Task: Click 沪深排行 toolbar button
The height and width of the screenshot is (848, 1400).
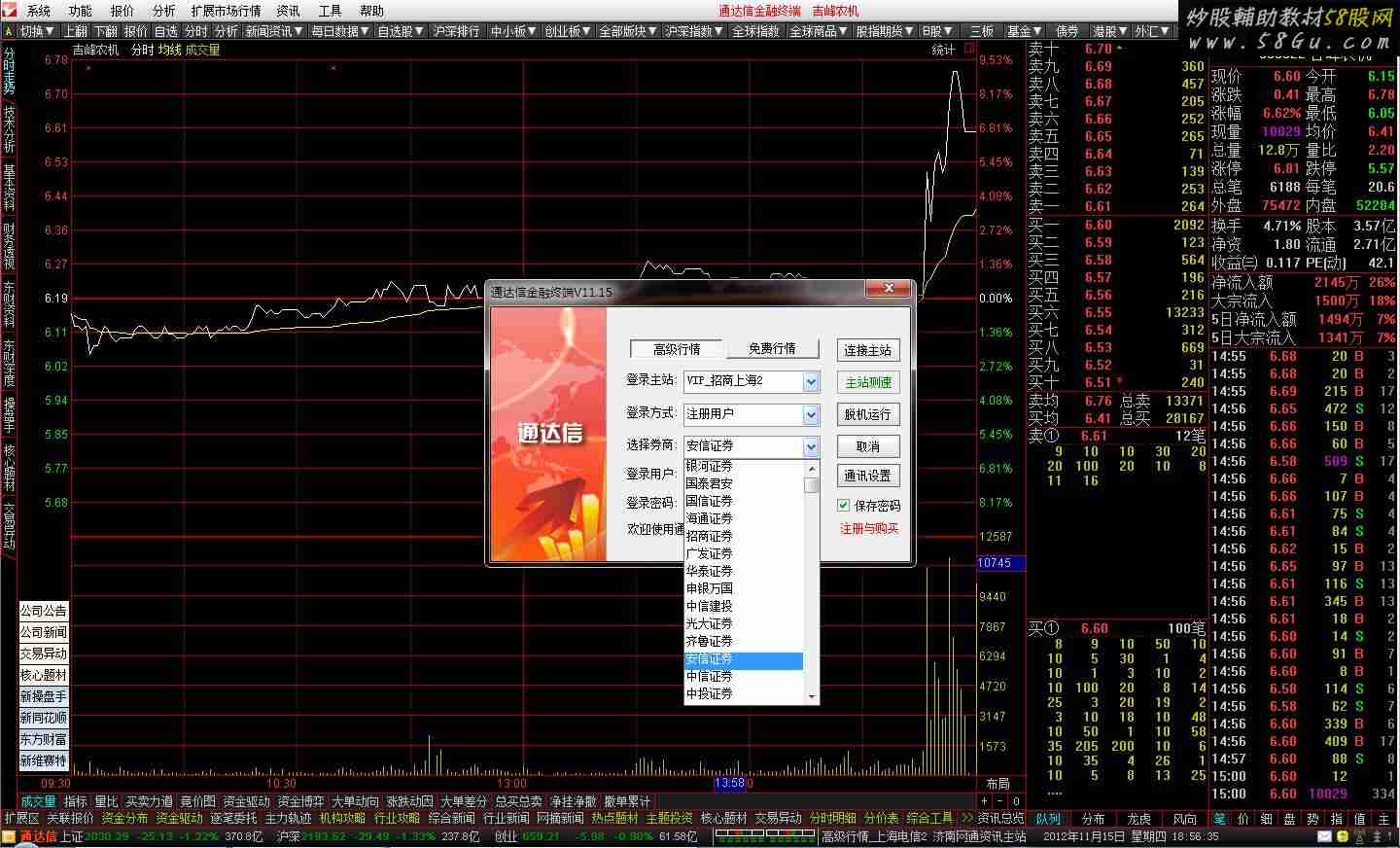Action: click(x=457, y=31)
